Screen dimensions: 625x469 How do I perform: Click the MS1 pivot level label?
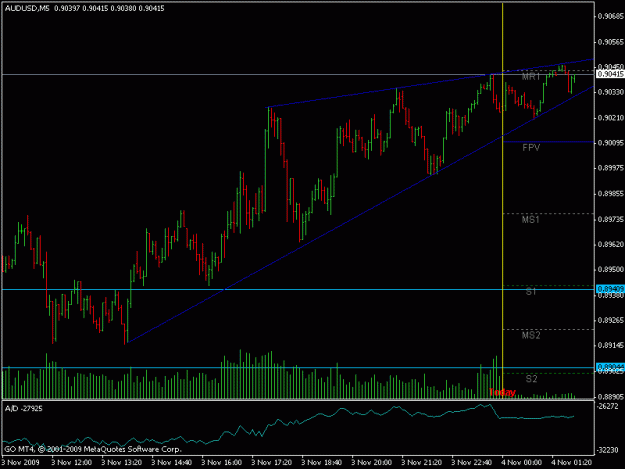point(531,220)
